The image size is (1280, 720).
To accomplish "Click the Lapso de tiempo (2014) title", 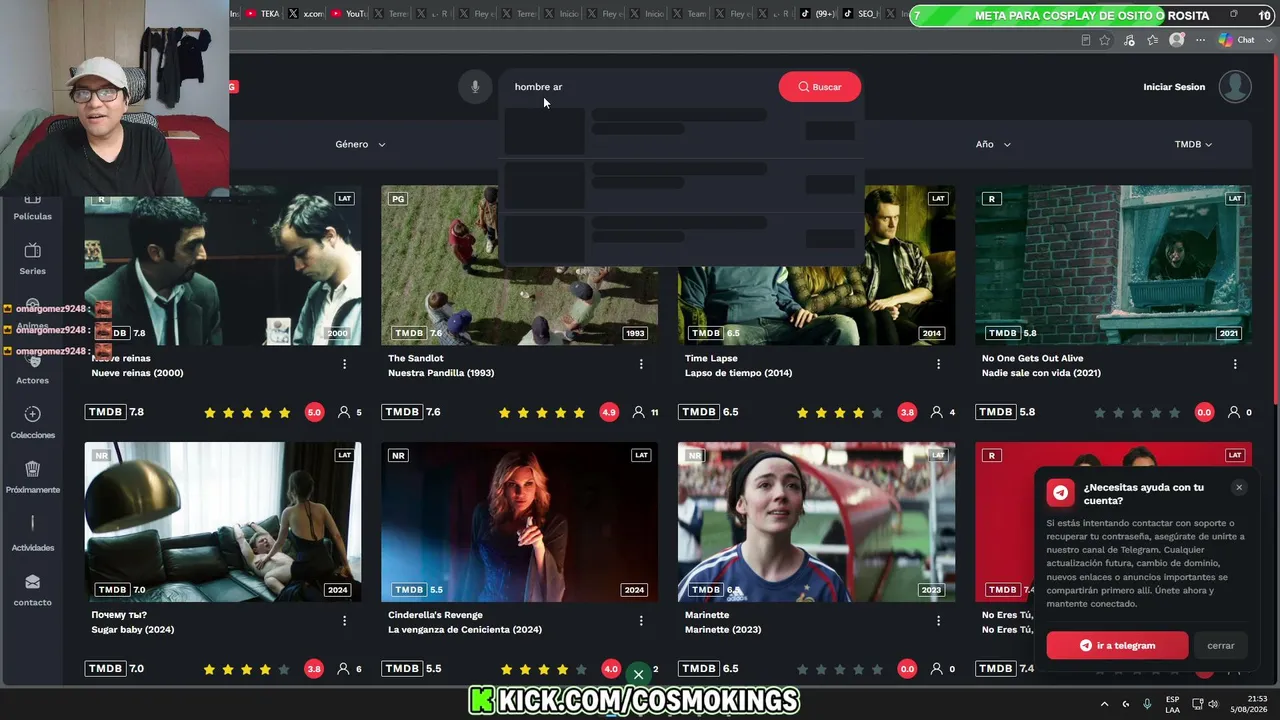I will click(x=738, y=373).
